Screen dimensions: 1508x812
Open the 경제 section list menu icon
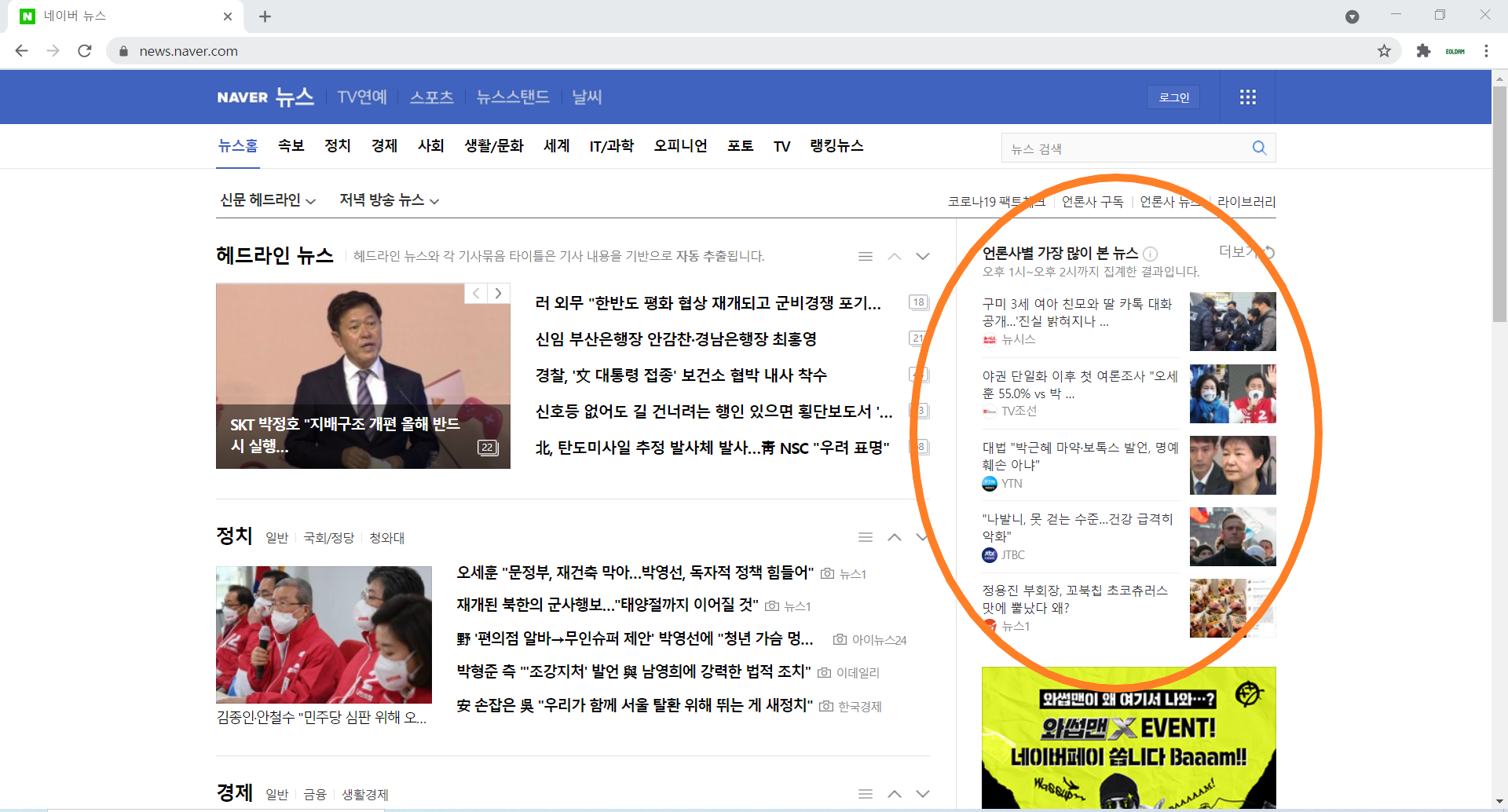tap(866, 794)
